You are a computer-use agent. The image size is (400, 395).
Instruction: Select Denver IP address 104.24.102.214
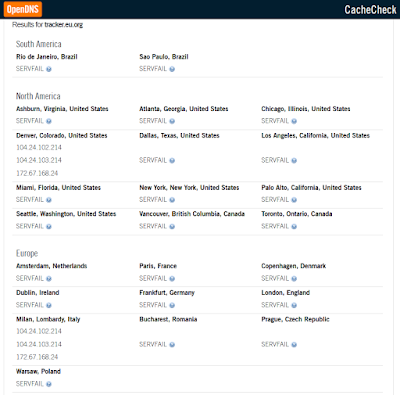[x=39, y=147]
